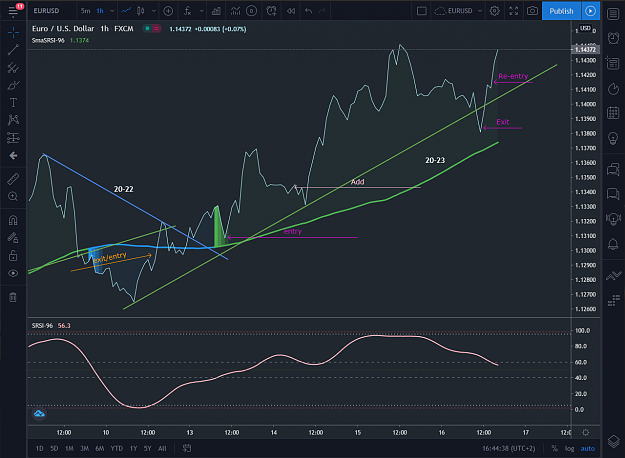625x458 pixels.
Task: Start bar replay mode
Action: tap(291, 11)
